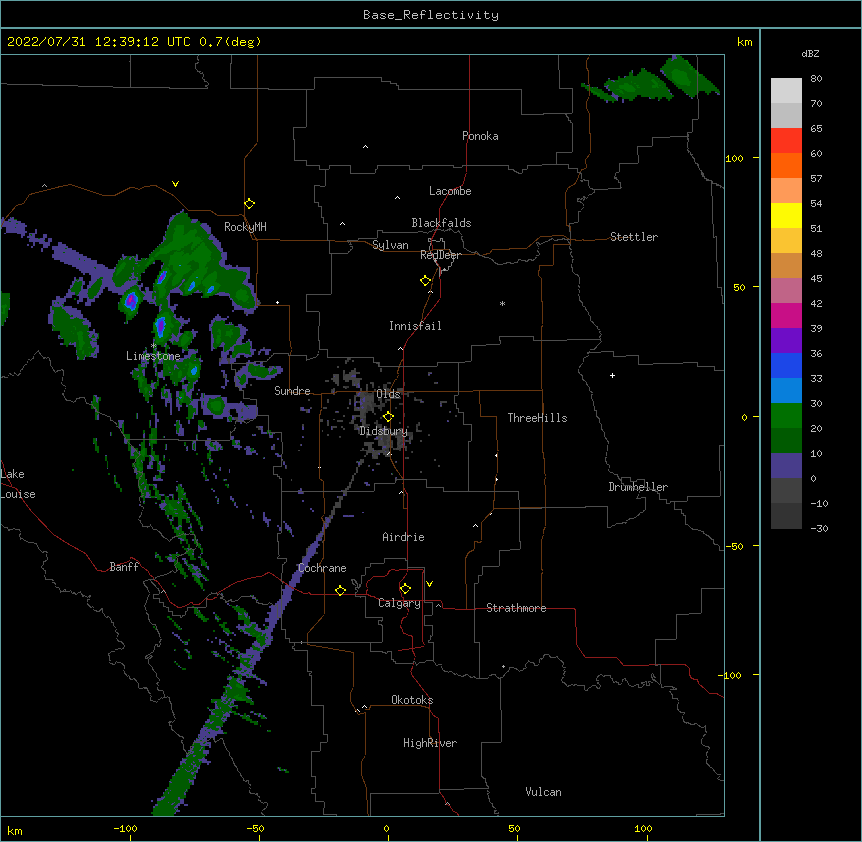Viewport: 862px width, 842px height.
Task: Click the Stettler label
Action: point(634,237)
